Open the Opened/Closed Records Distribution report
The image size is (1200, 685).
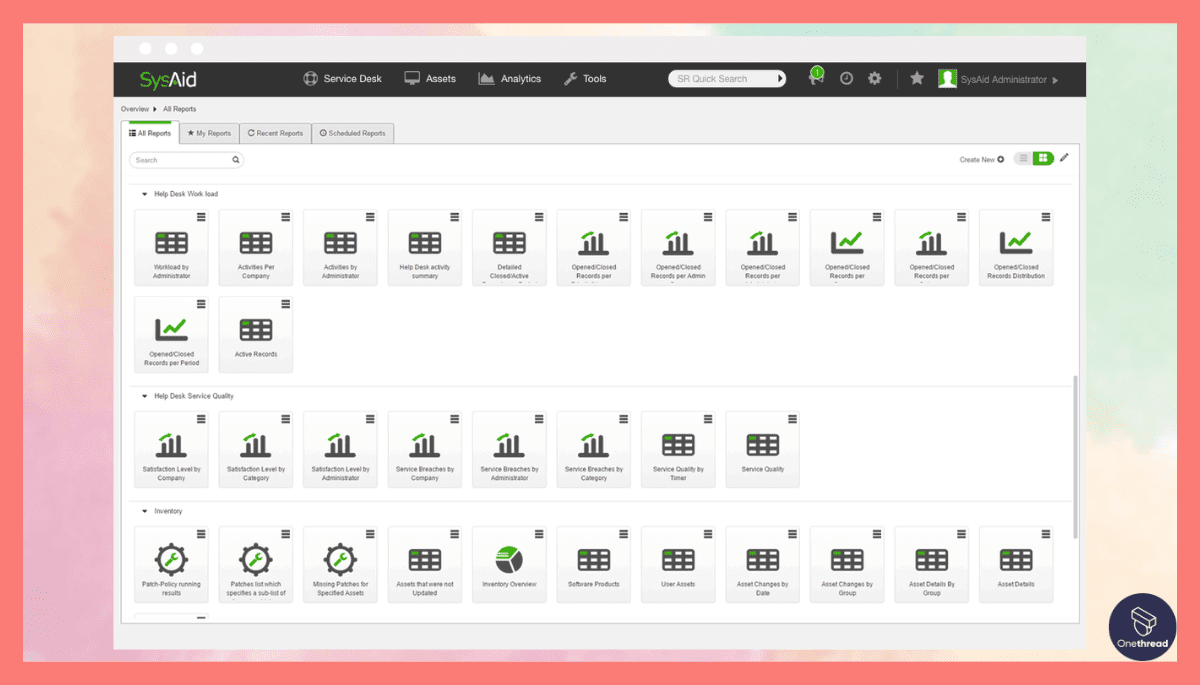(x=1016, y=246)
